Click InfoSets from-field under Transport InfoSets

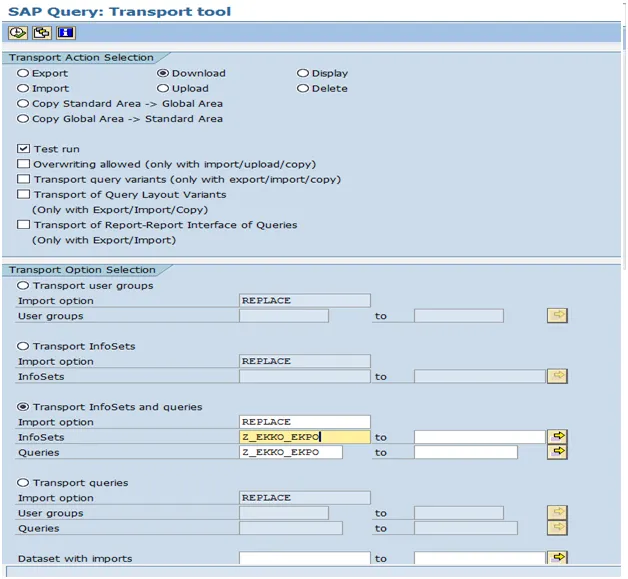(x=305, y=376)
